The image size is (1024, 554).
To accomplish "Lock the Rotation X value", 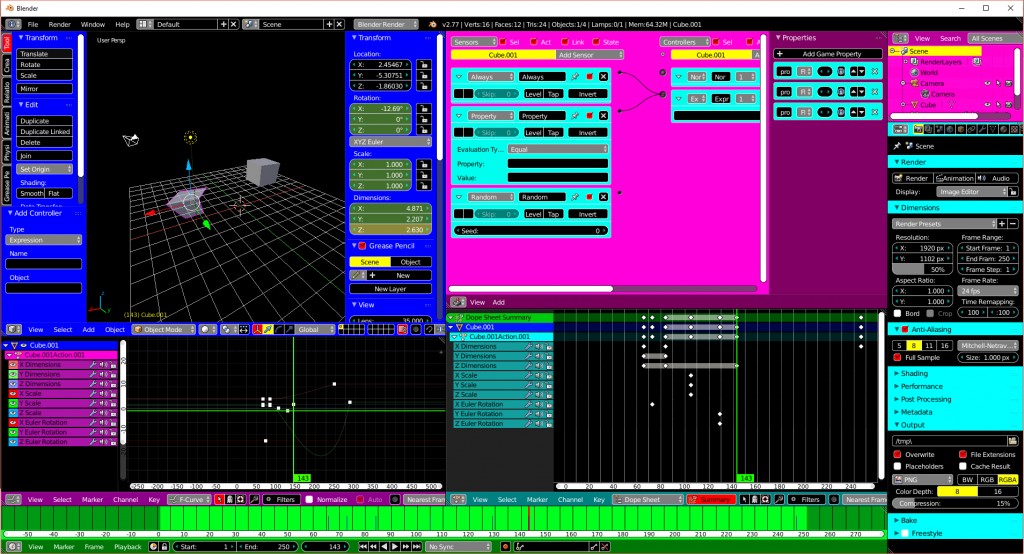I will pyautogui.click(x=423, y=109).
